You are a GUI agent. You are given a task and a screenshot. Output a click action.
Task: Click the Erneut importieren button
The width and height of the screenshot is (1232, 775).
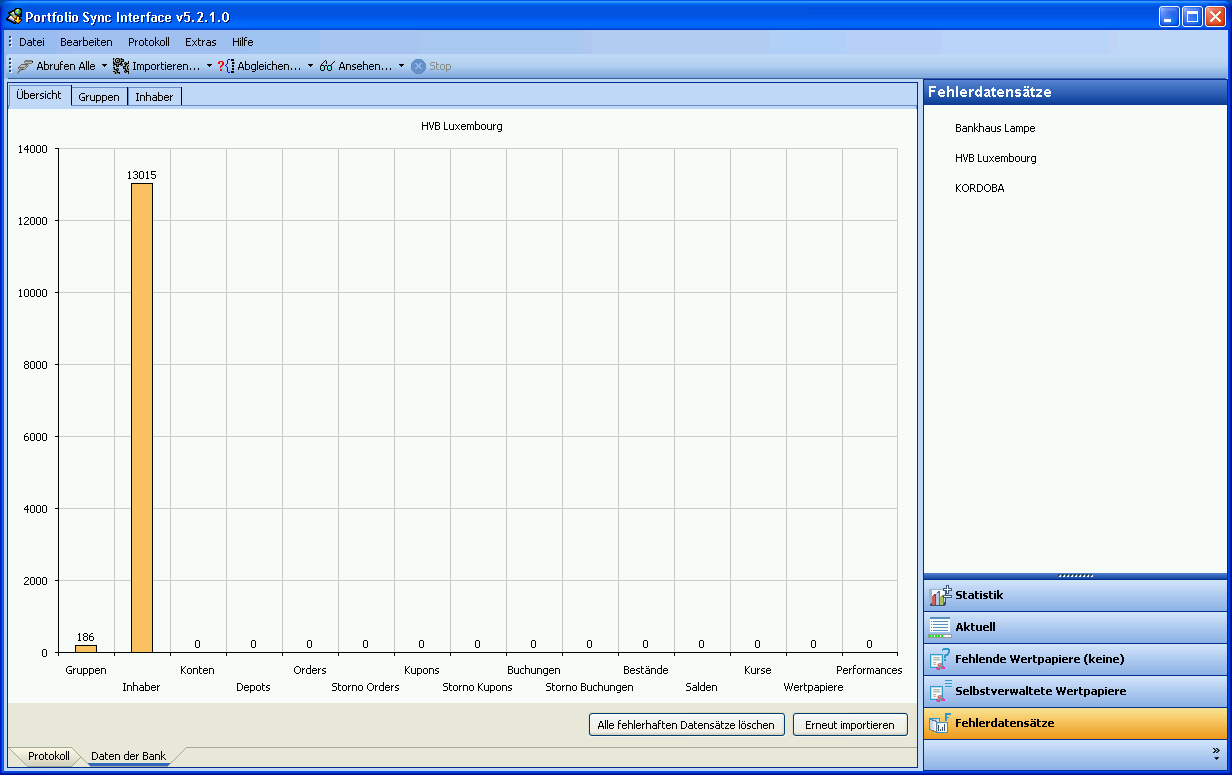pos(850,725)
